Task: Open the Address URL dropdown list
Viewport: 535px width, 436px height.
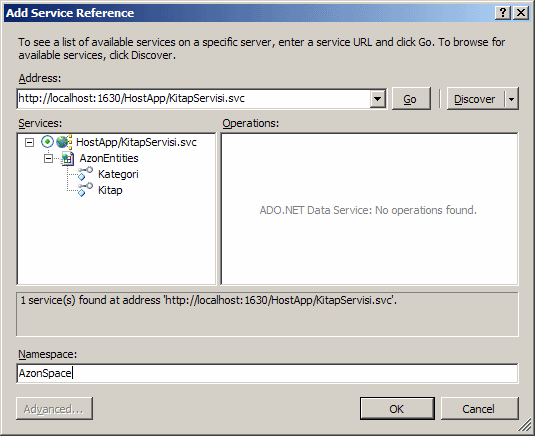Action: [377, 99]
